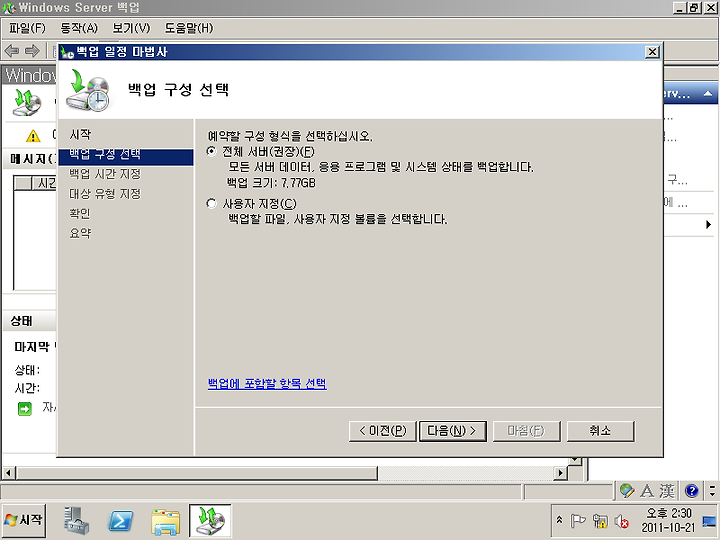Open the 파일(F) menu
The image size is (720, 540).
pyautogui.click(x=27, y=28)
